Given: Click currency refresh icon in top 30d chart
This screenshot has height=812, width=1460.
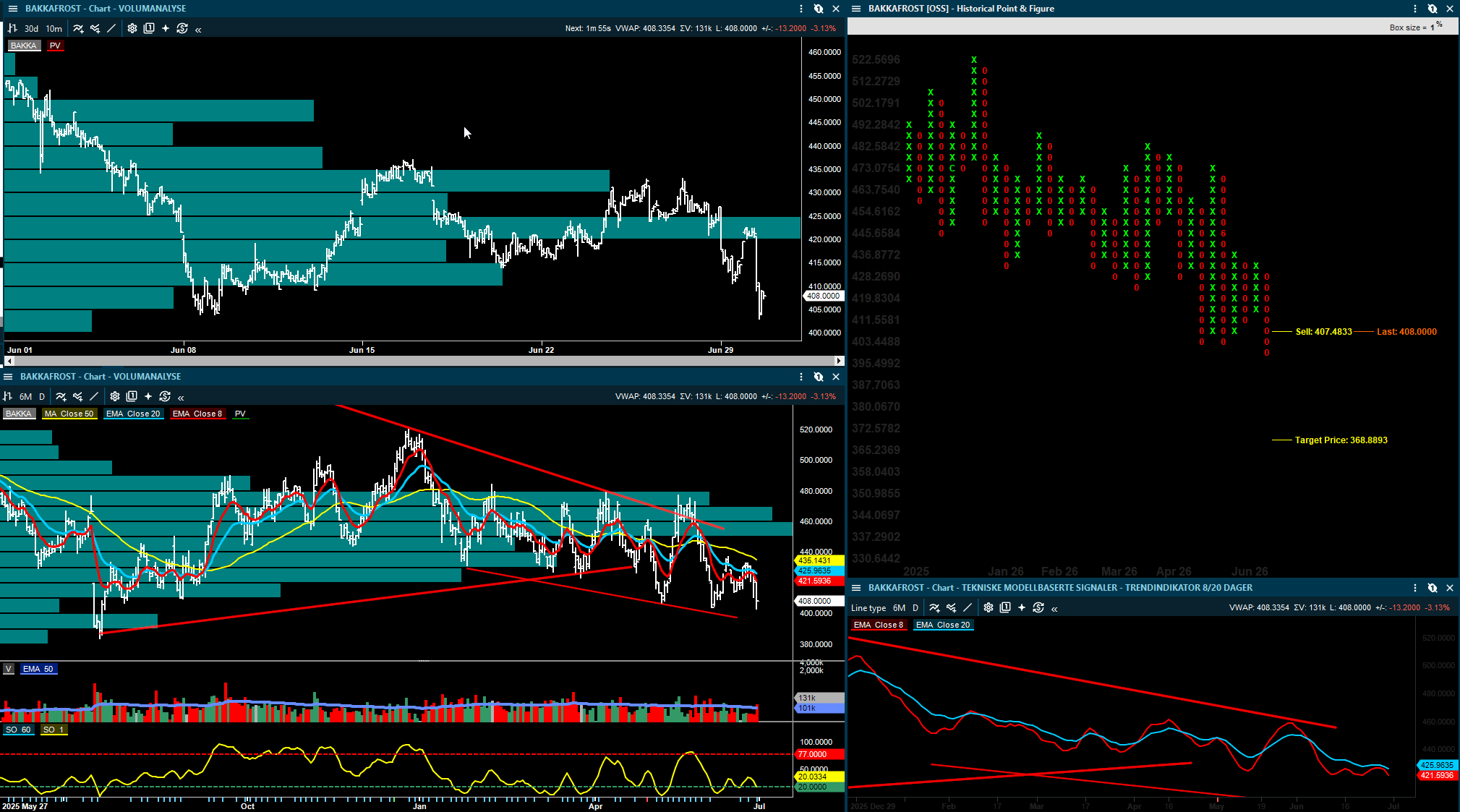Looking at the screenshot, I should tap(182, 28).
